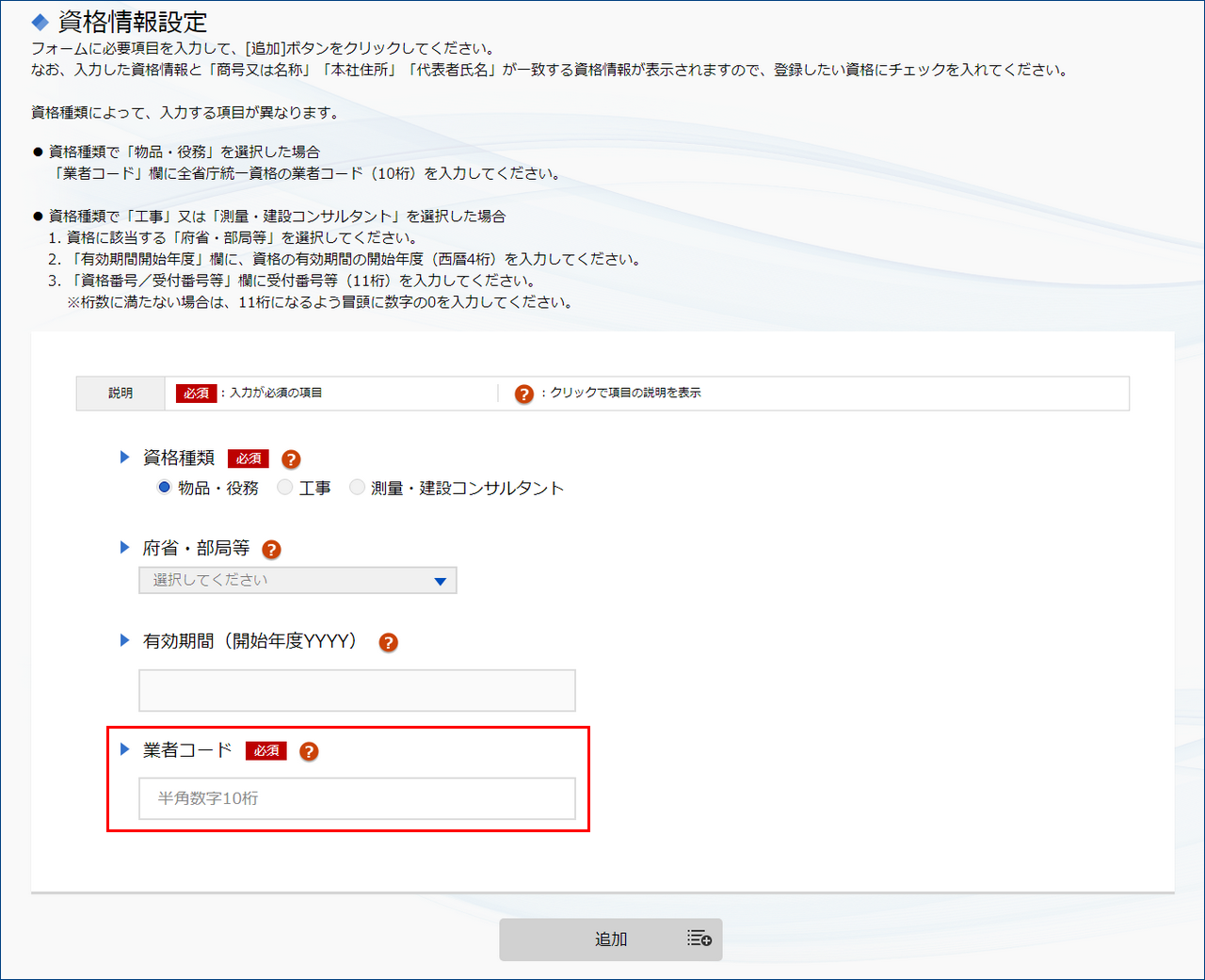
Task: Click the question mark beside 業者コード
Action: (309, 751)
